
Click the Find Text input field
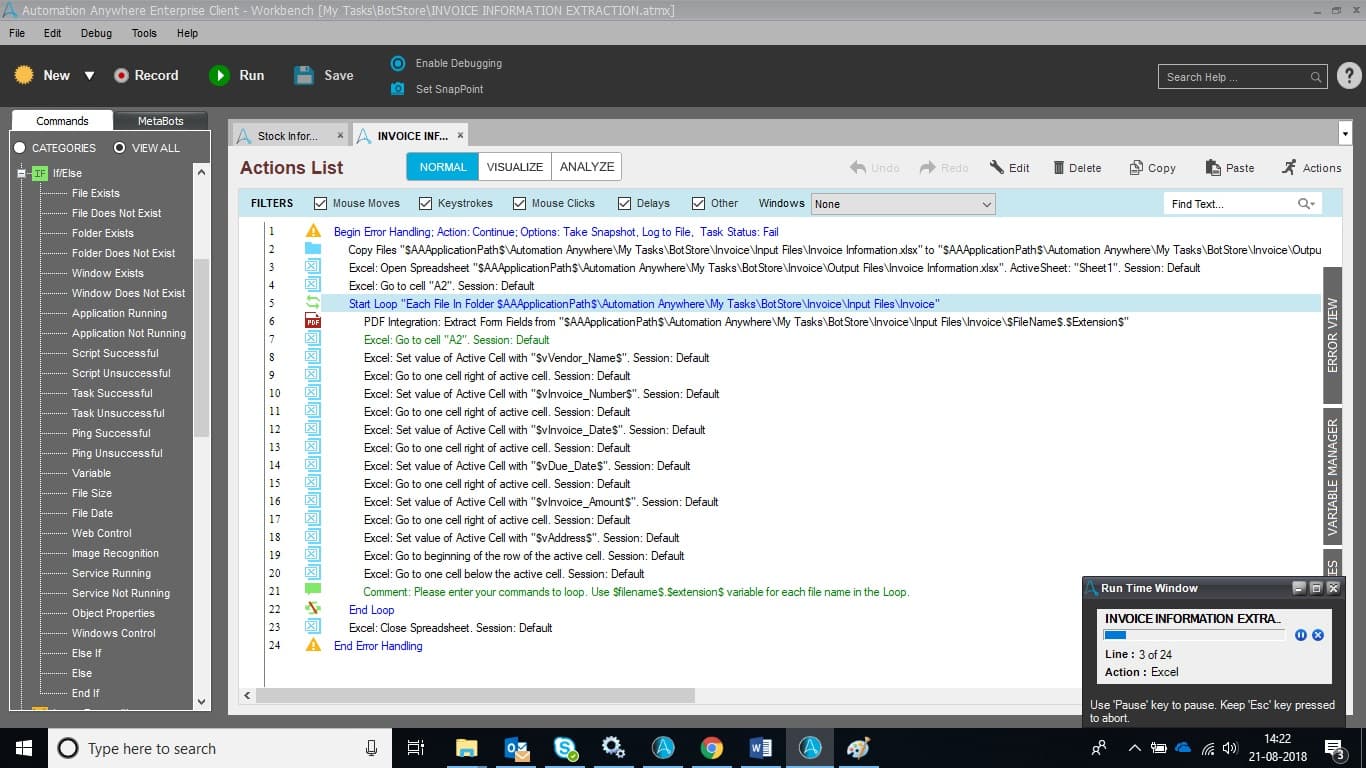[x=1231, y=204]
